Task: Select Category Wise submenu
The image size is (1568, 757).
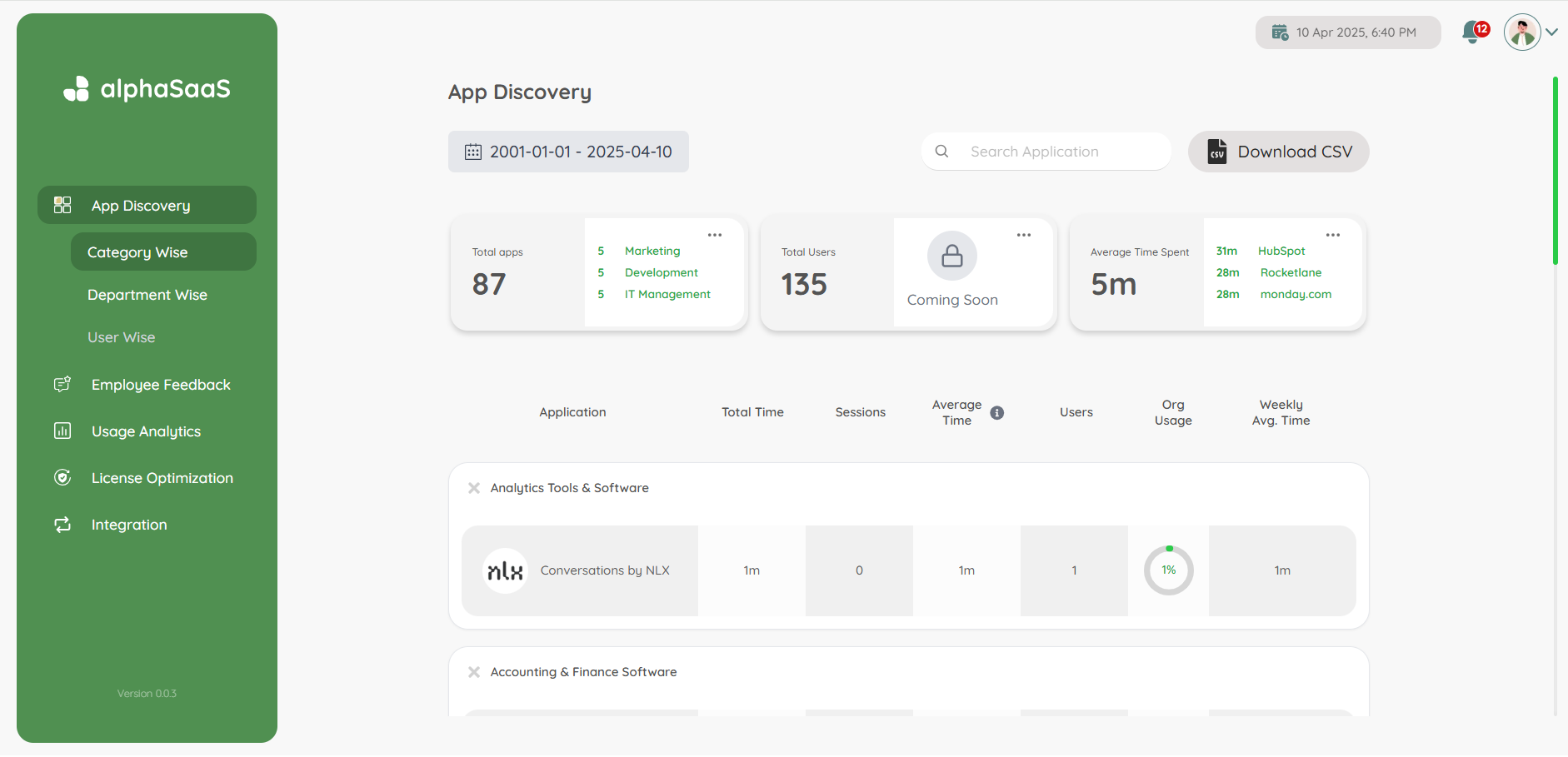Action: pyautogui.click(x=163, y=252)
